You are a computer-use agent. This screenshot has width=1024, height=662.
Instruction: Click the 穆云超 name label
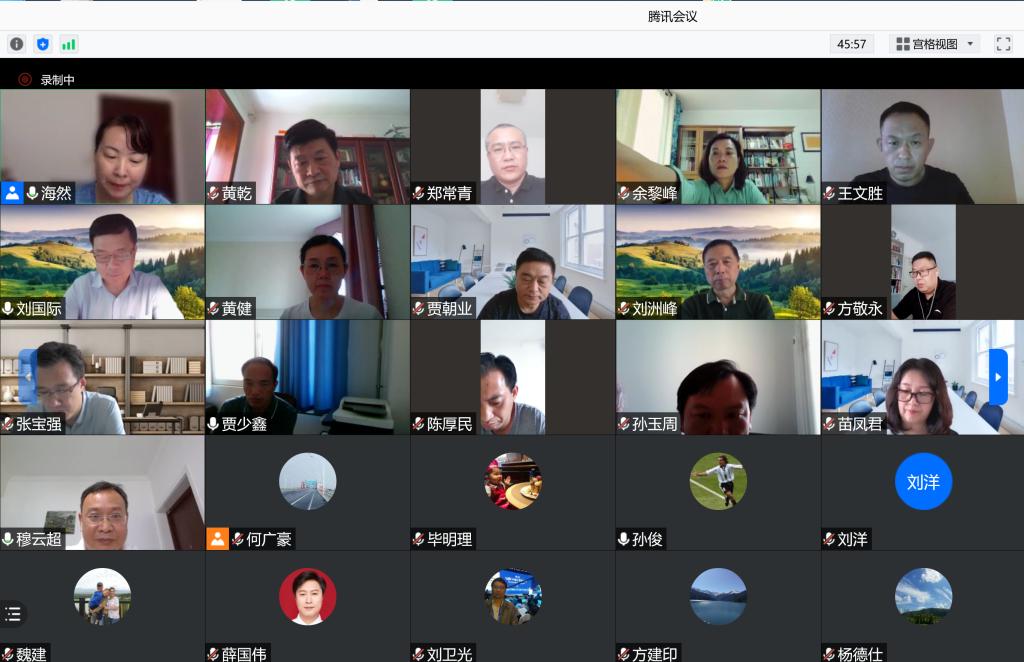click(x=39, y=539)
